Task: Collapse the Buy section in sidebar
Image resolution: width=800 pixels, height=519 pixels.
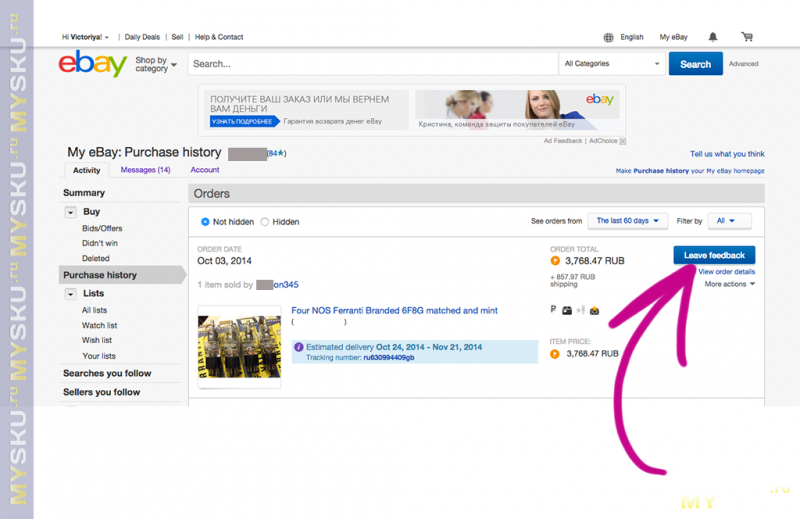Action: click(x=70, y=212)
